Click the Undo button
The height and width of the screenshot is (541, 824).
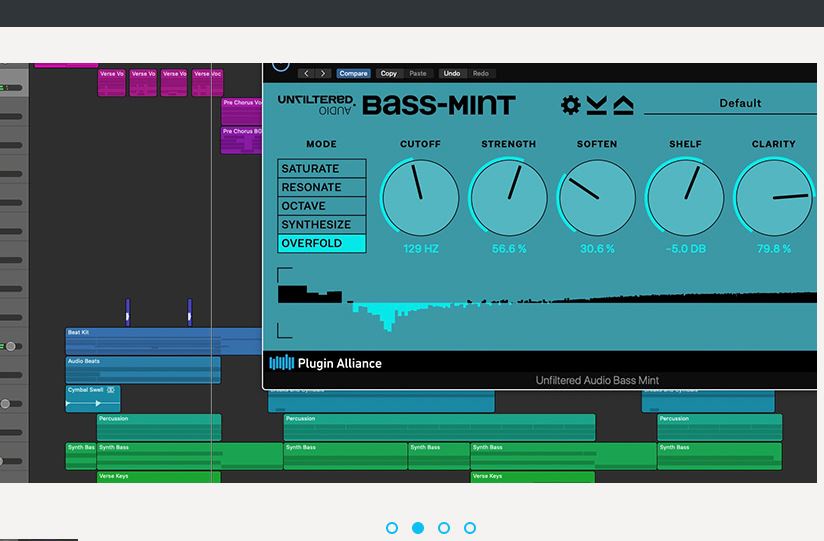coord(451,74)
